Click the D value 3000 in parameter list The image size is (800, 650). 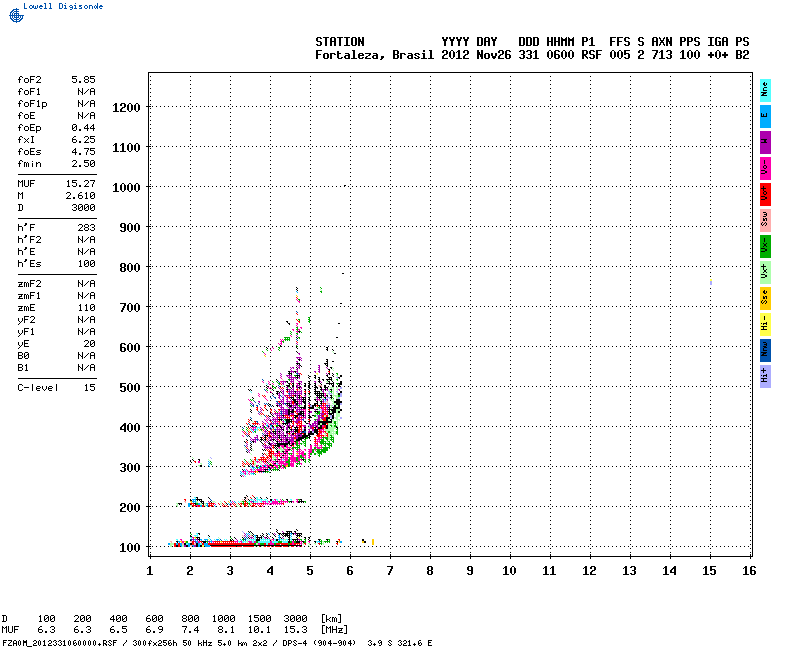coord(83,208)
